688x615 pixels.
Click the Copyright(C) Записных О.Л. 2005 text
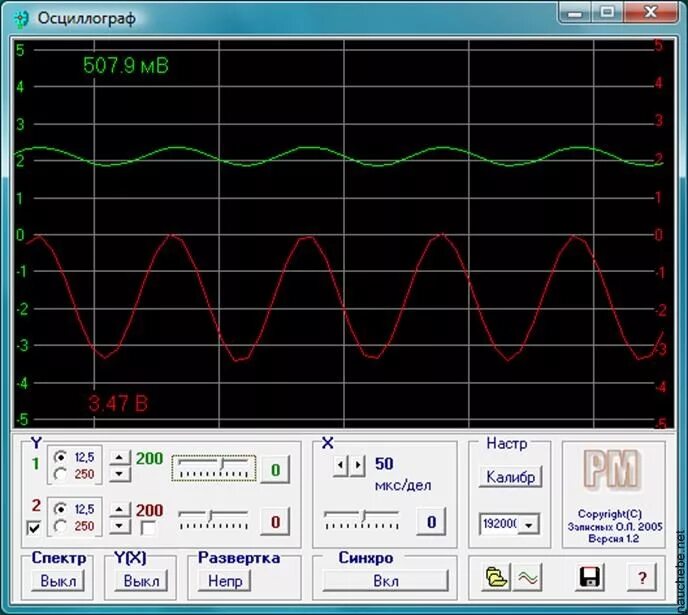(613, 520)
